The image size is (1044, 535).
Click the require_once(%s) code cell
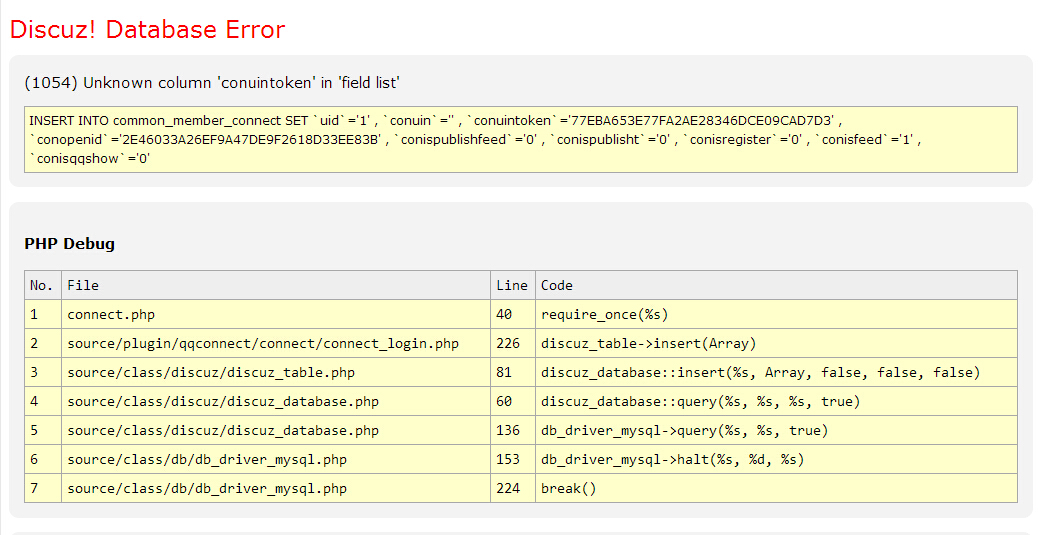pos(604,314)
